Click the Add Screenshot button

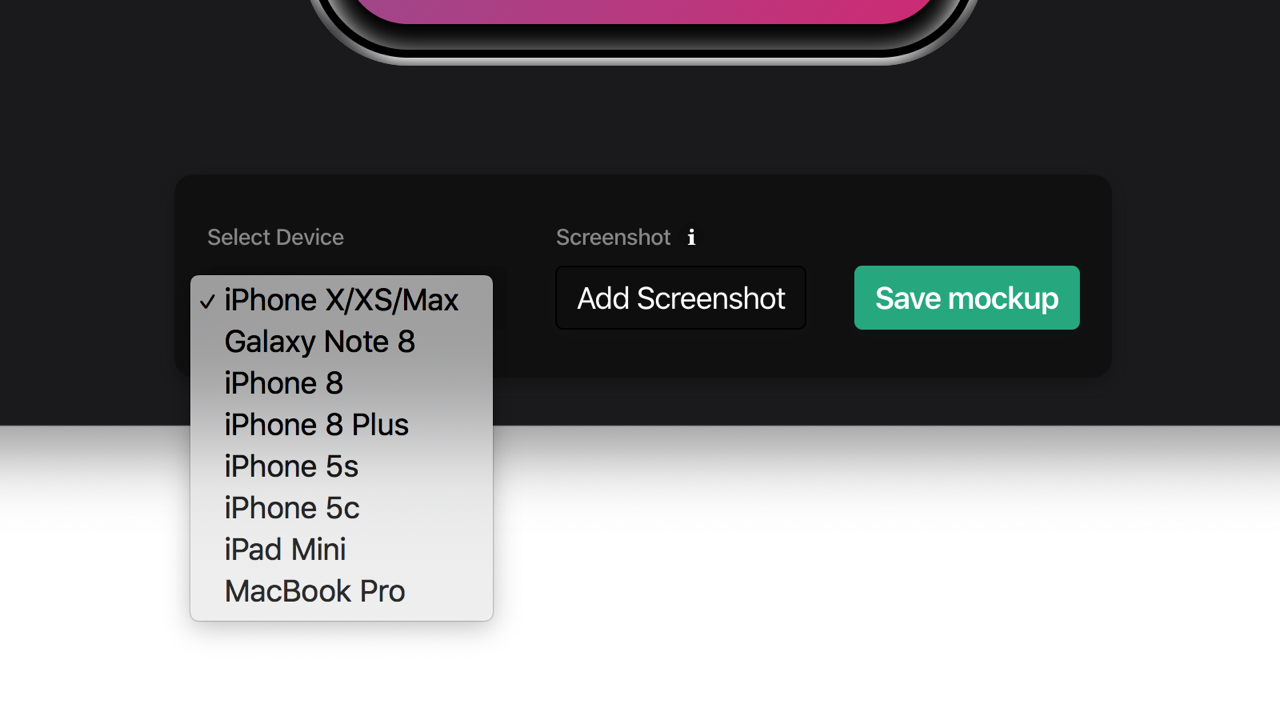pos(681,298)
